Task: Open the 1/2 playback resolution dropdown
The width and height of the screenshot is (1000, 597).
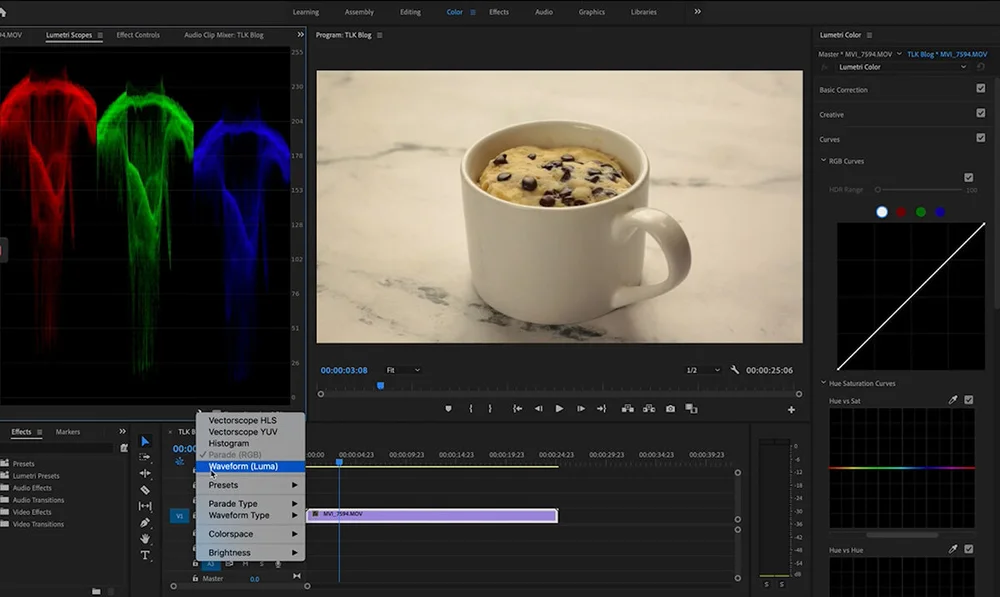Action: [x=703, y=370]
